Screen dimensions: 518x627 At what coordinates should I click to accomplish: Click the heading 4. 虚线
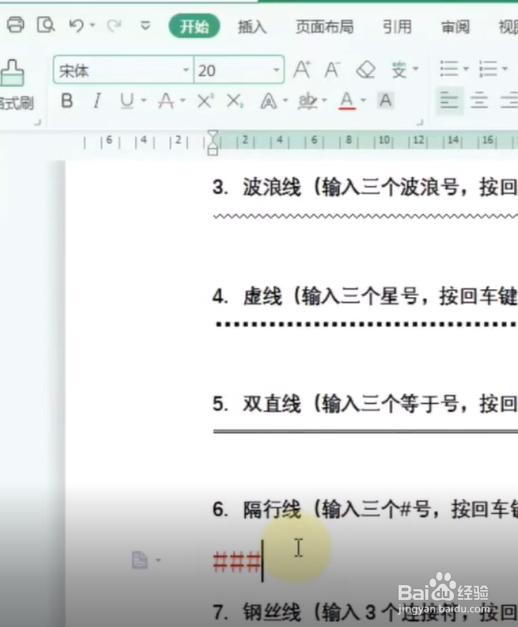coord(247,296)
